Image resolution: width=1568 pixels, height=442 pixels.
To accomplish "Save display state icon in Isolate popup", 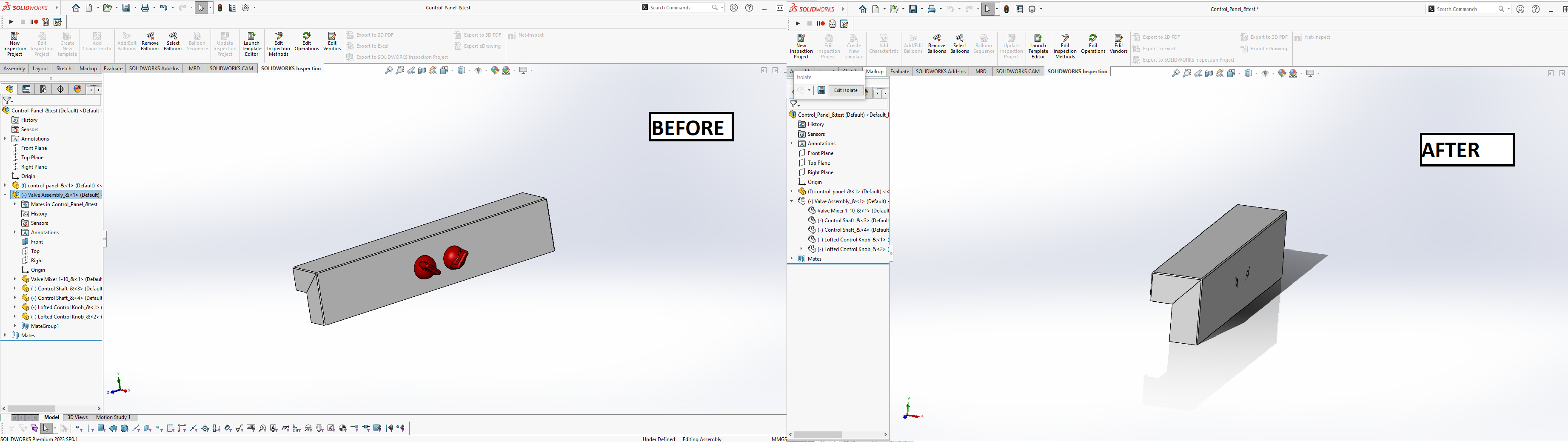I will pos(821,90).
